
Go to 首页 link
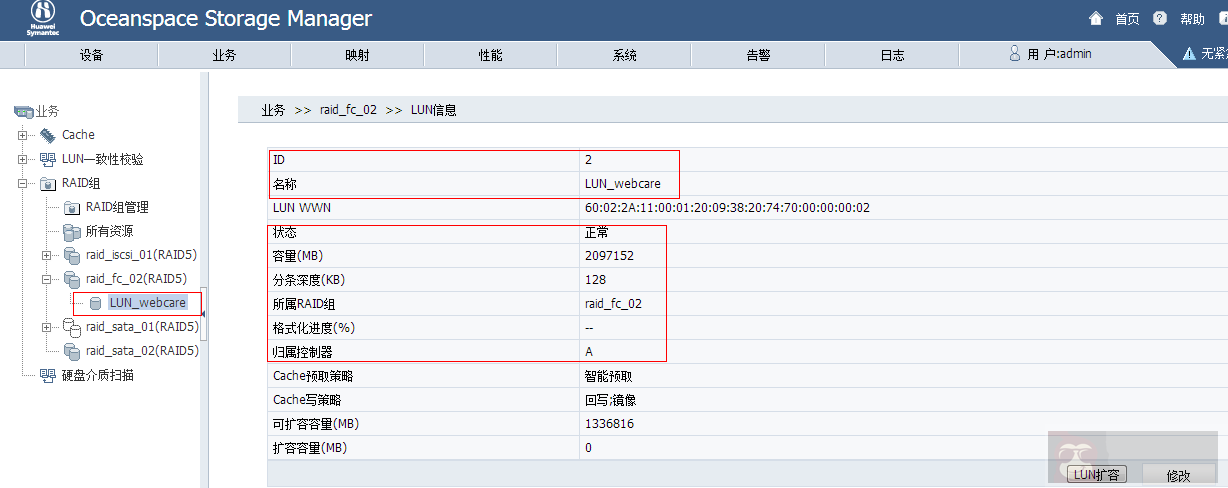[x=1127, y=19]
